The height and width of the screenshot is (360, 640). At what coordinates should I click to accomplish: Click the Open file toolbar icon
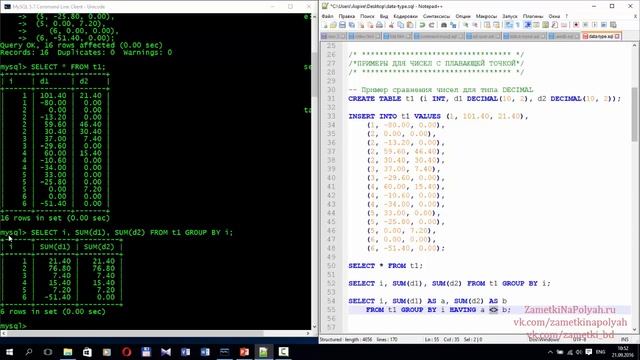point(333,25)
